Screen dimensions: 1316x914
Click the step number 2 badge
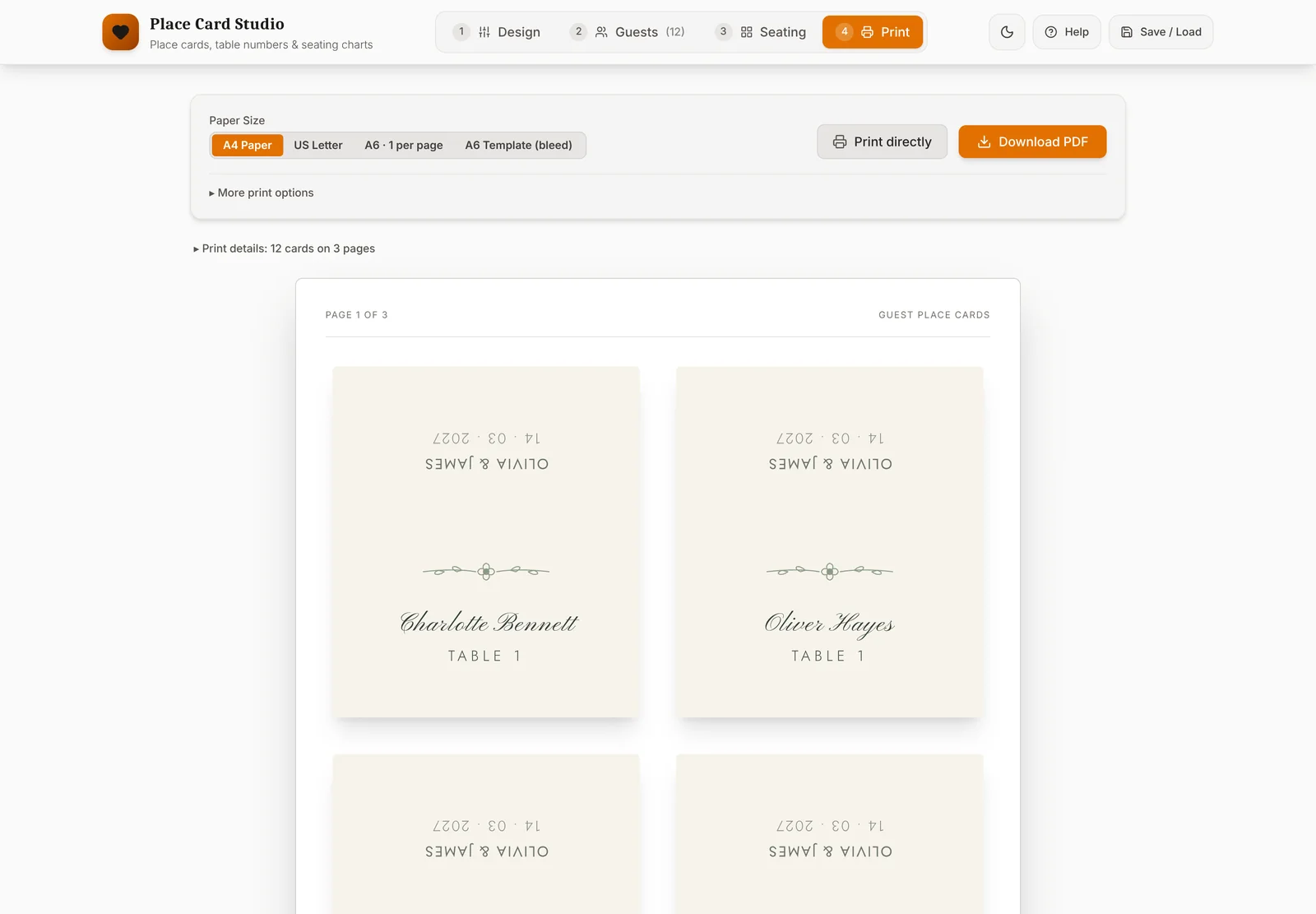tap(578, 32)
